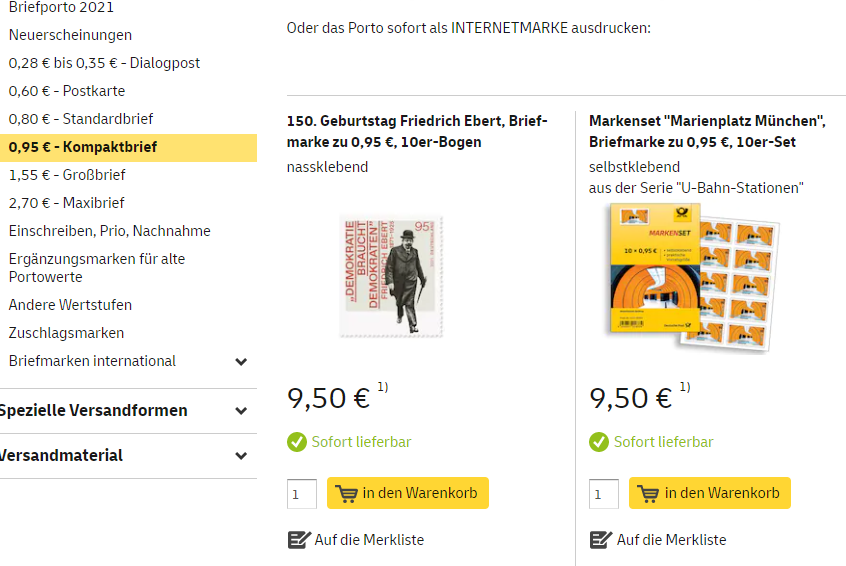Open 2,70 € - Maxibrief category

(x=66, y=203)
